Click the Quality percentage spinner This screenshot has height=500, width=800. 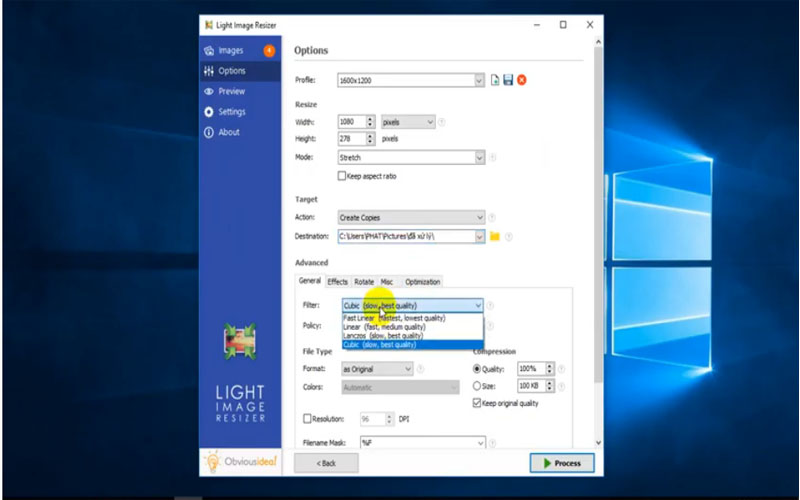coord(549,369)
